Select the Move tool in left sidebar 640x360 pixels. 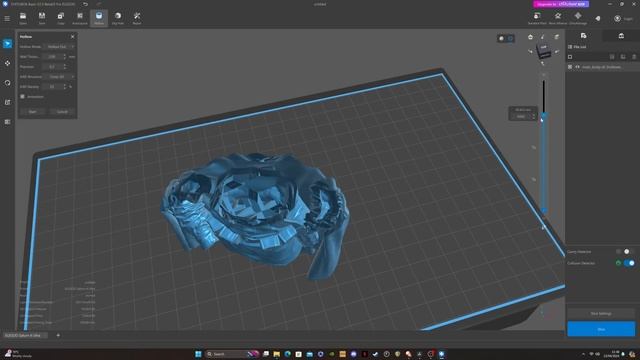tap(7, 63)
